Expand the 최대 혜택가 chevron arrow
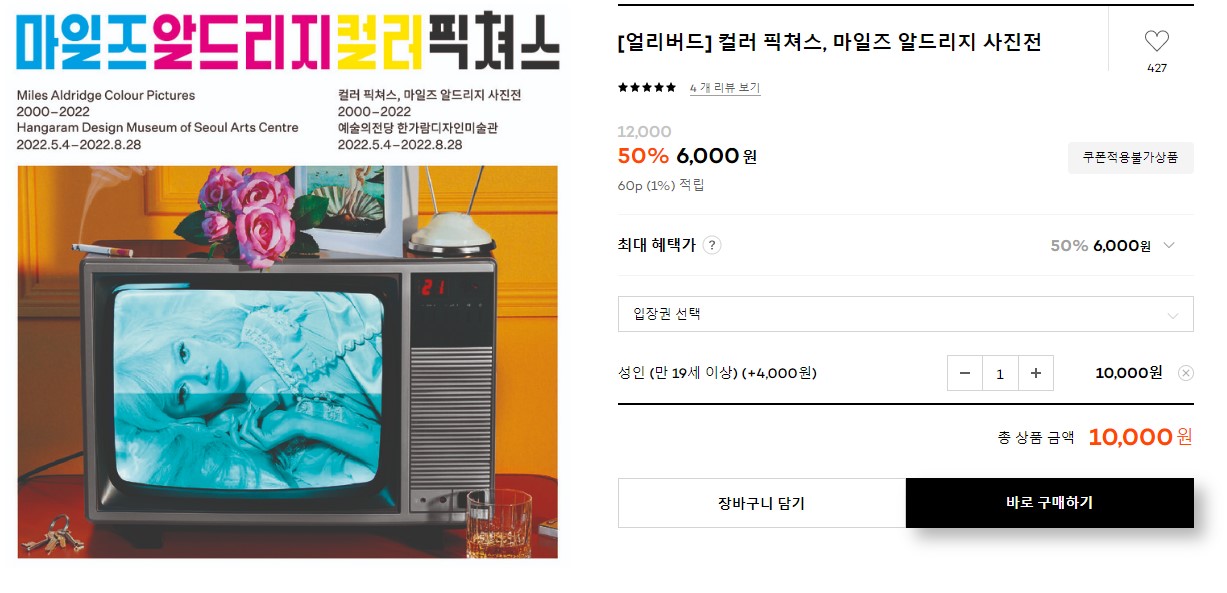The width and height of the screenshot is (1227, 593). 1168,246
